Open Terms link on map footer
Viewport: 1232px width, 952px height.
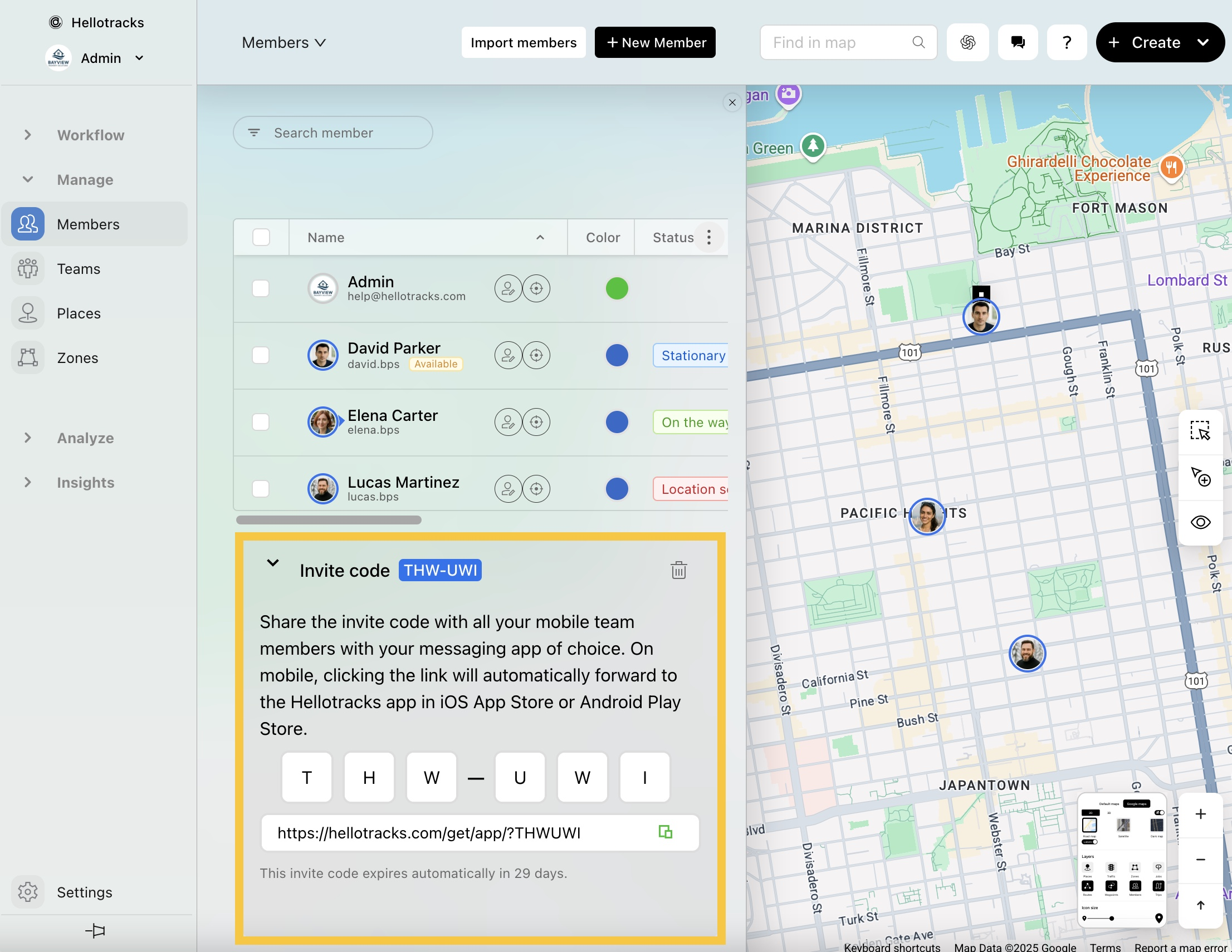[1105, 947]
